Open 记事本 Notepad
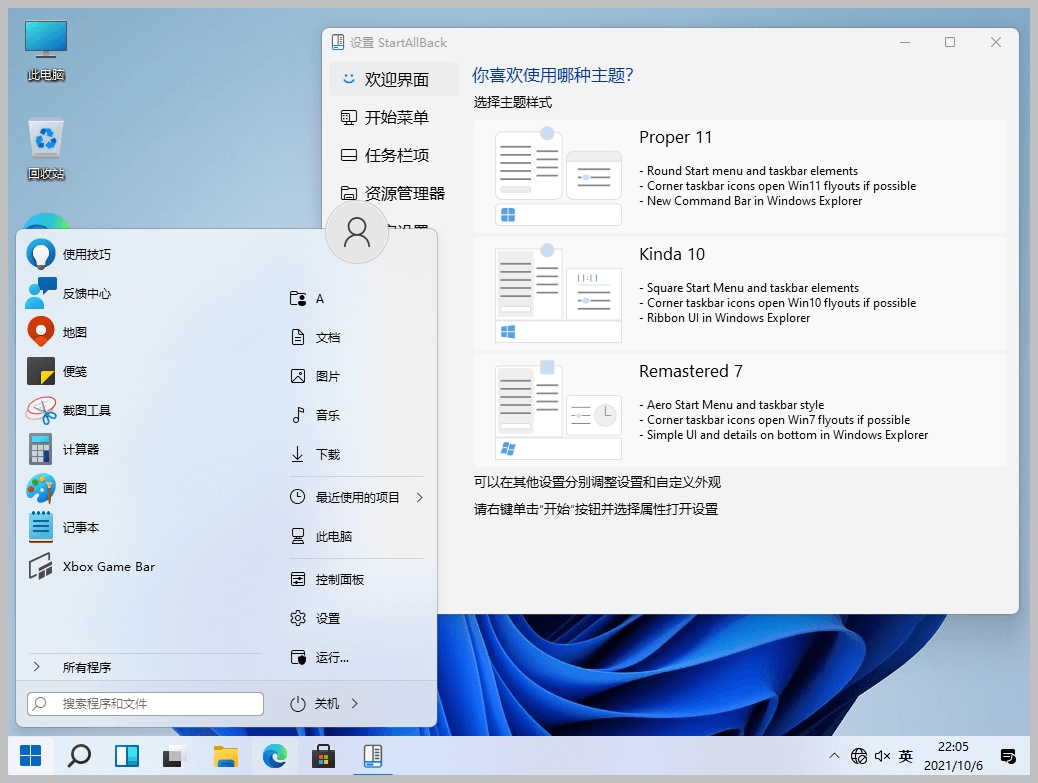Image resolution: width=1038 pixels, height=783 pixels. coord(64,528)
